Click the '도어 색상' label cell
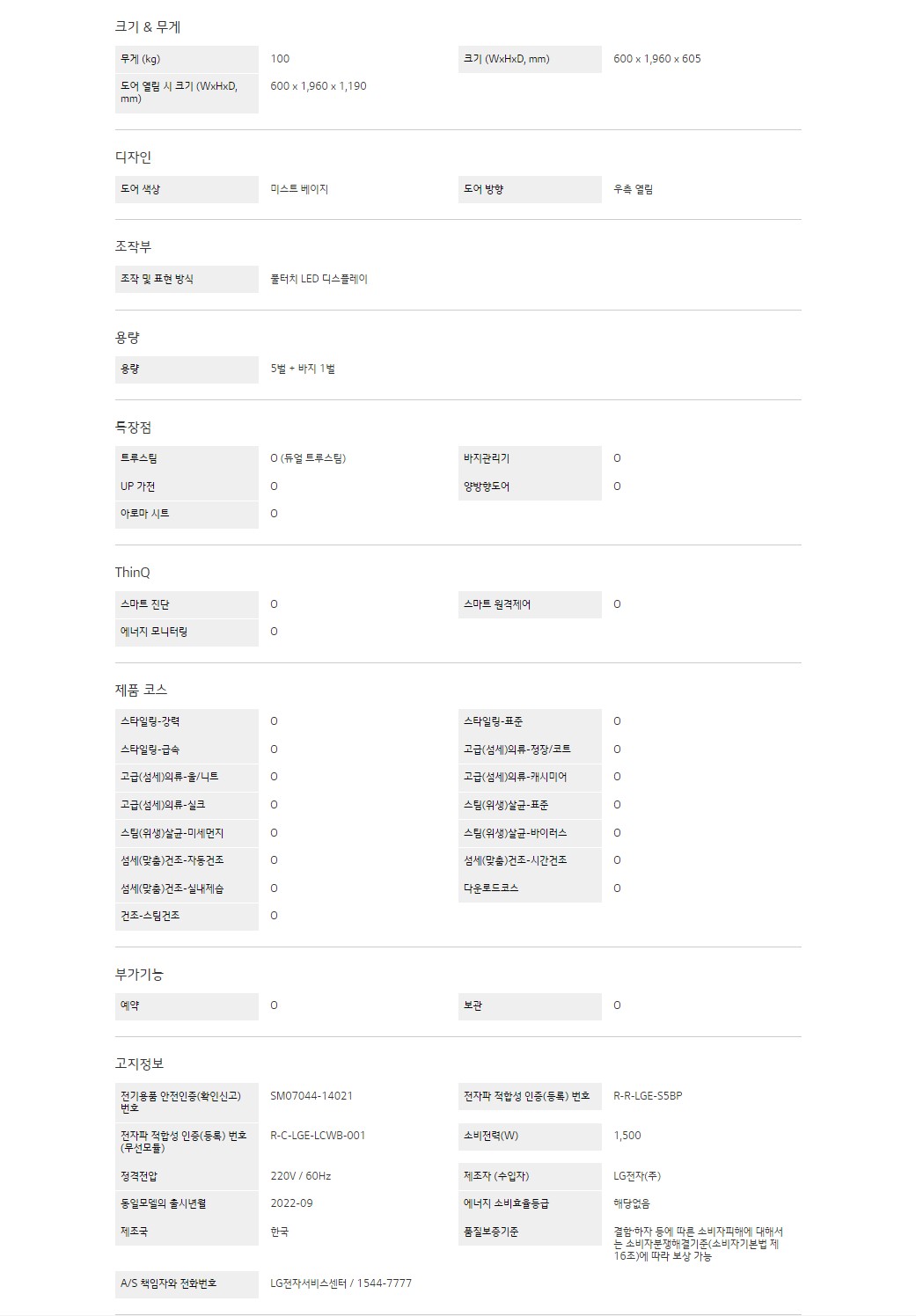The height and width of the screenshot is (1316, 916). [x=141, y=189]
